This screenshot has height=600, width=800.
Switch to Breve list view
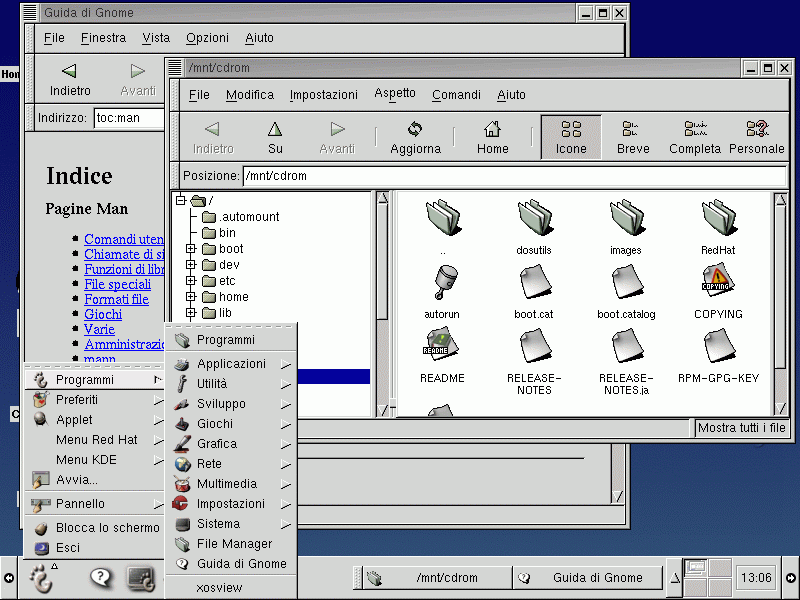632,137
